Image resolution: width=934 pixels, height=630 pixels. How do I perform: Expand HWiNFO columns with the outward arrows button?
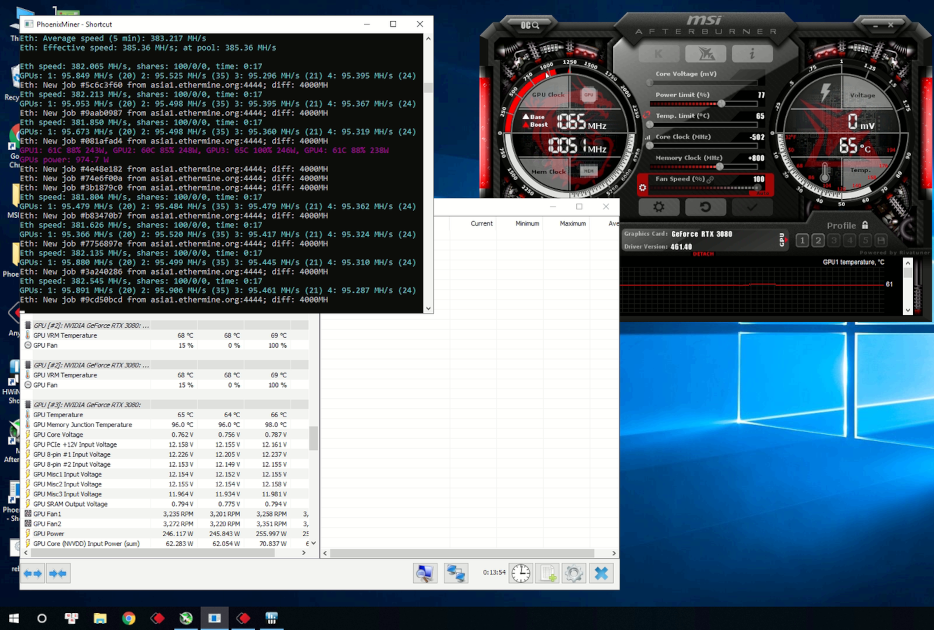33,573
